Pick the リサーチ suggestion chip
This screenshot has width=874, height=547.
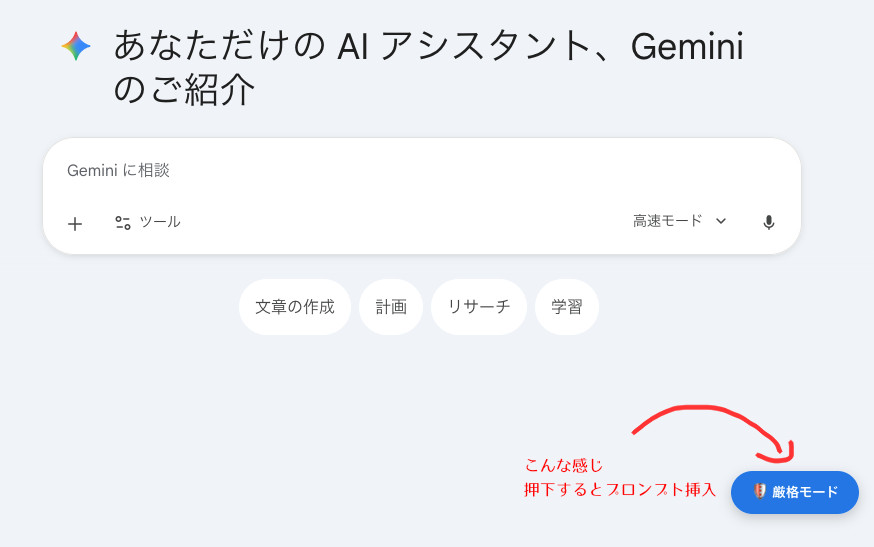tap(479, 307)
